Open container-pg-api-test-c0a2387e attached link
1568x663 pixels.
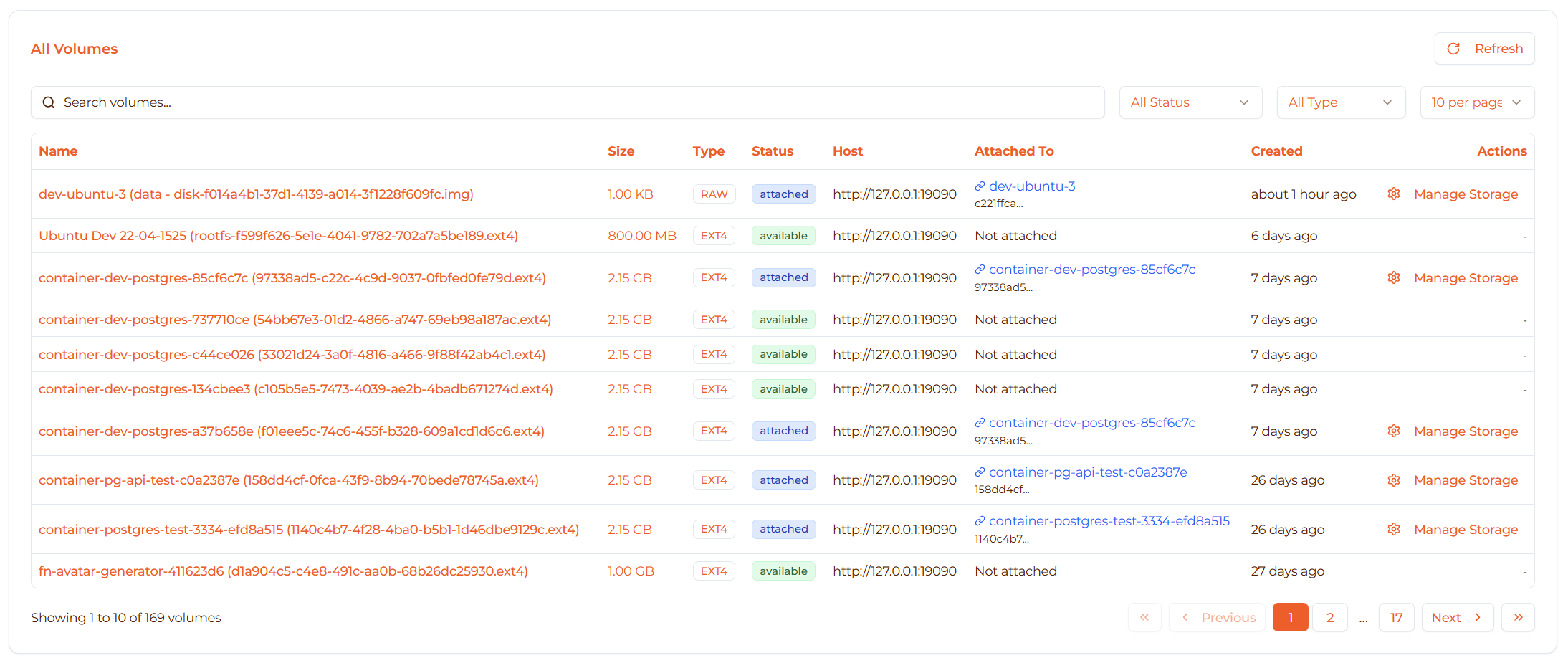[x=1087, y=472]
